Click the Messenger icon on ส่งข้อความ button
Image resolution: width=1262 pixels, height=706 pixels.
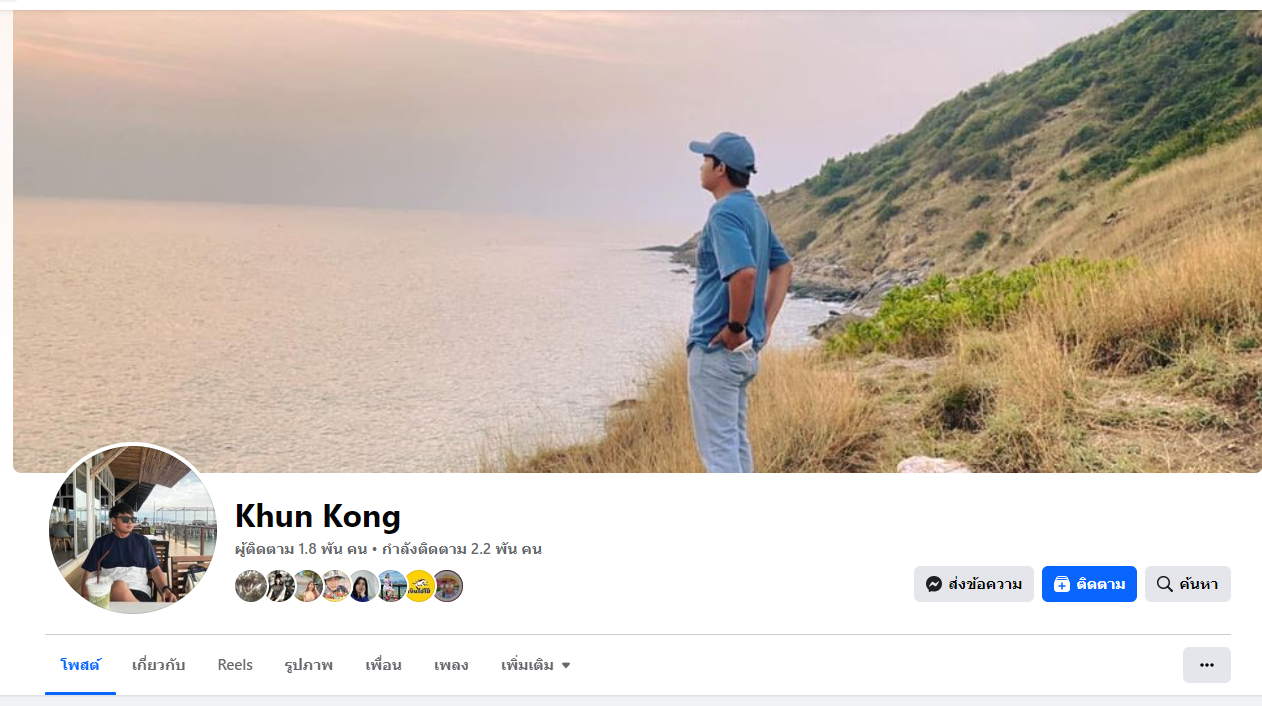[x=934, y=584]
